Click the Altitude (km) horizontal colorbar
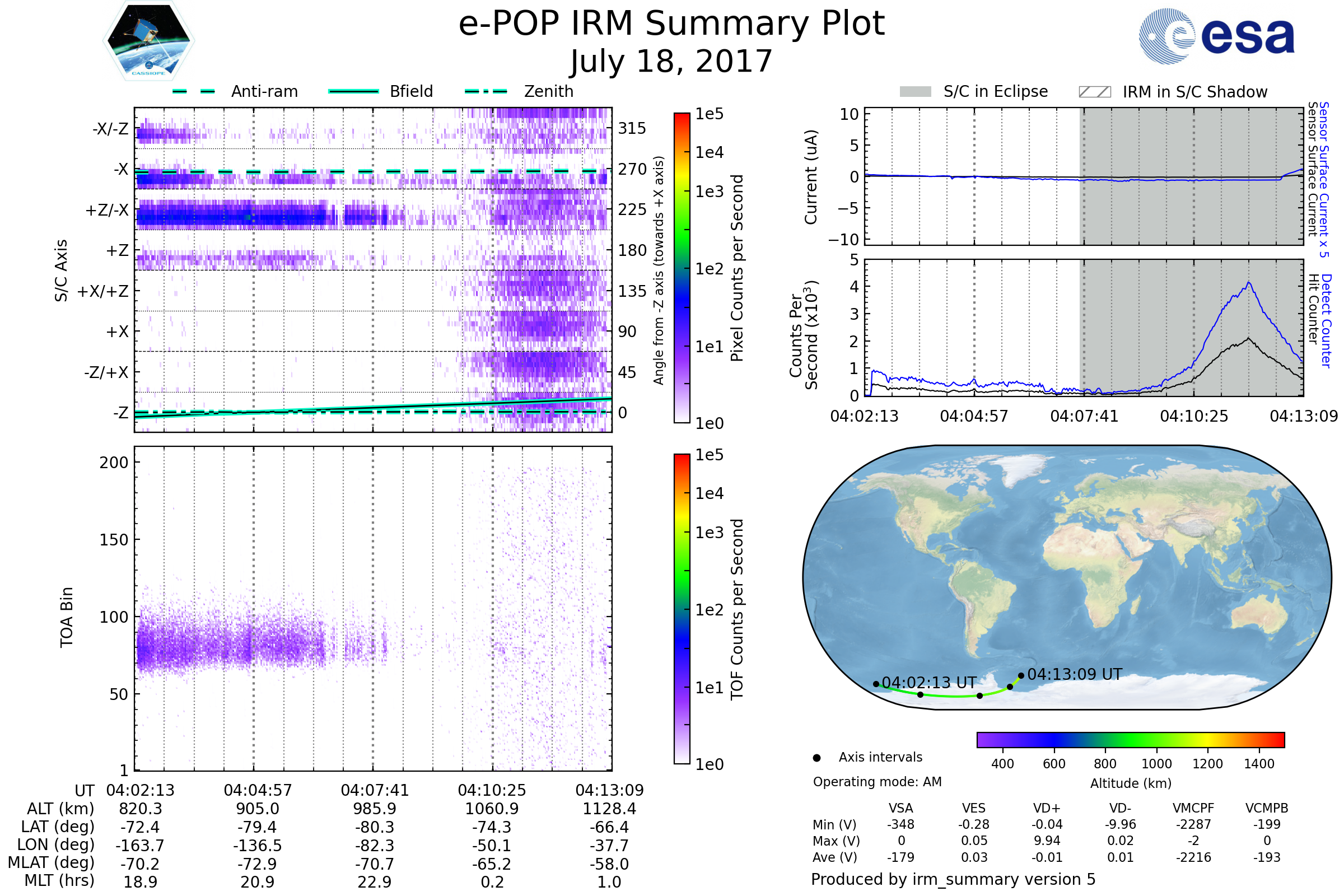 (x=1130, y=740)
